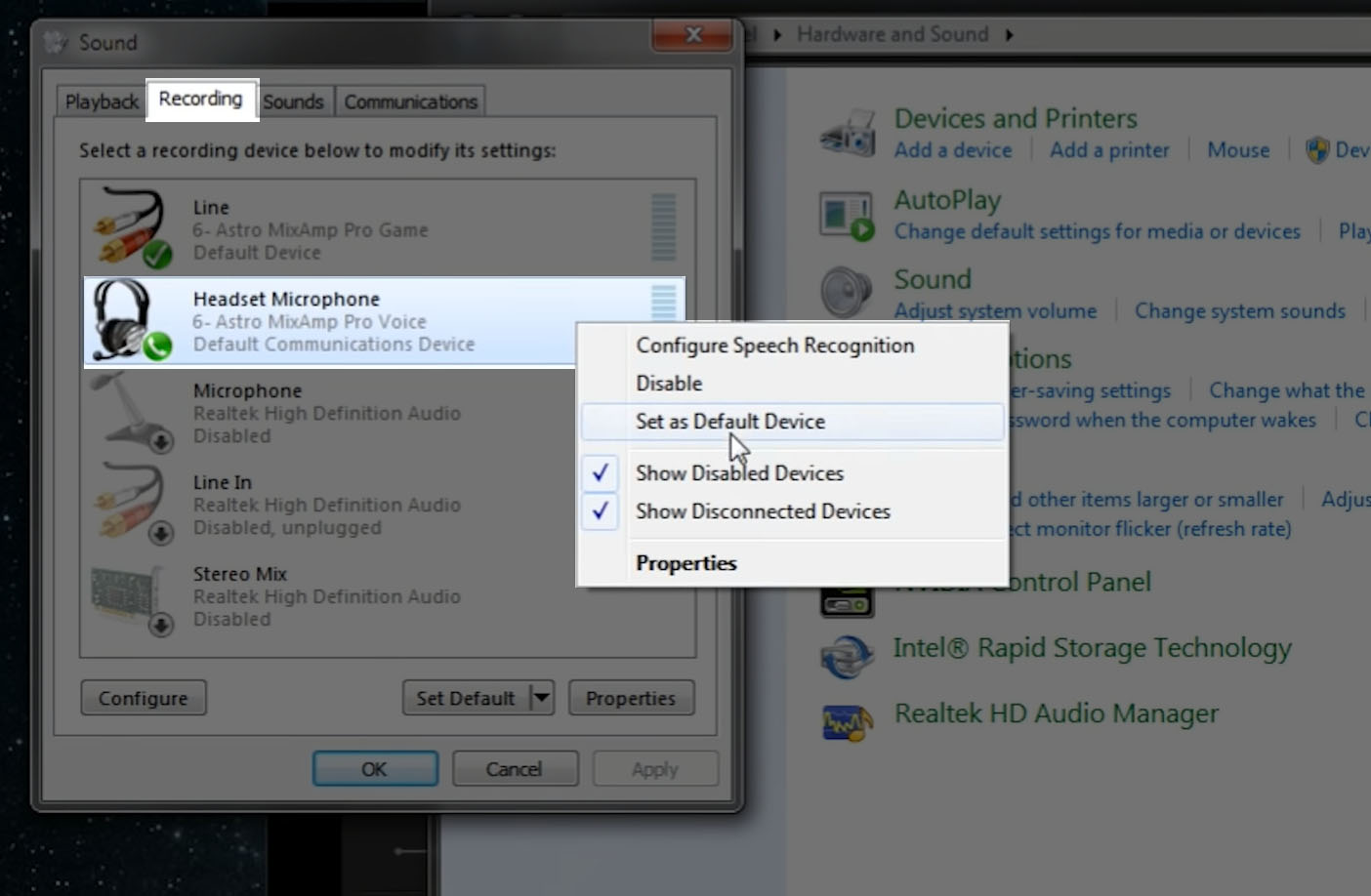The width and height of the screenshot is (1371, 896).
Task: Click the Headset Microphone device icon
Action: click(132, 320)
